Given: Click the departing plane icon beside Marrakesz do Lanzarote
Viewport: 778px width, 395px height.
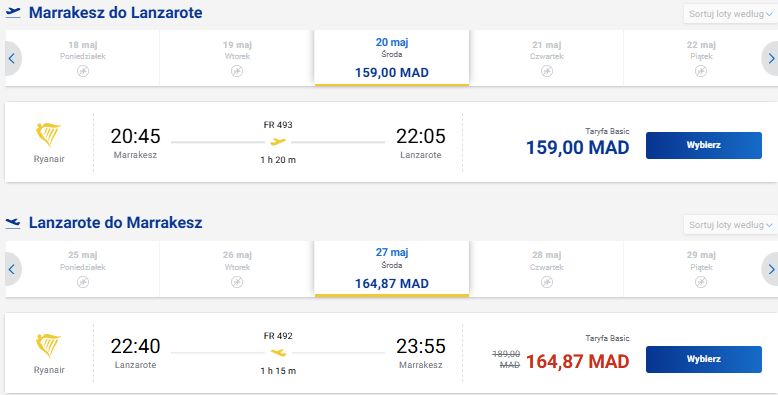Looking at the screenshot, I should pos(13,13).
